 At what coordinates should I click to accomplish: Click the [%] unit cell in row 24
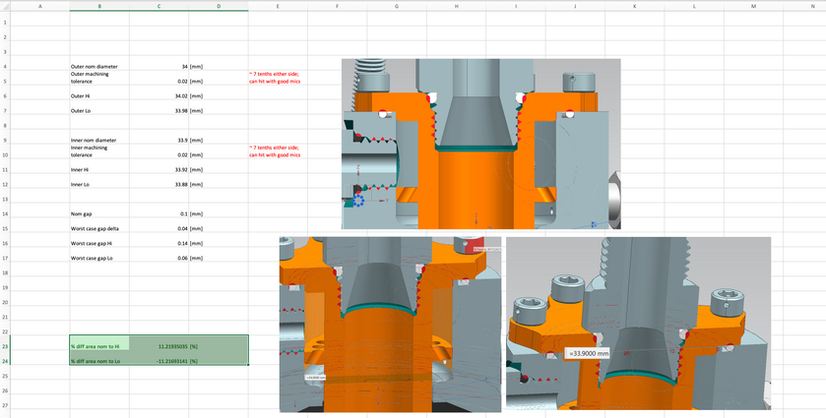pos(218,361)
